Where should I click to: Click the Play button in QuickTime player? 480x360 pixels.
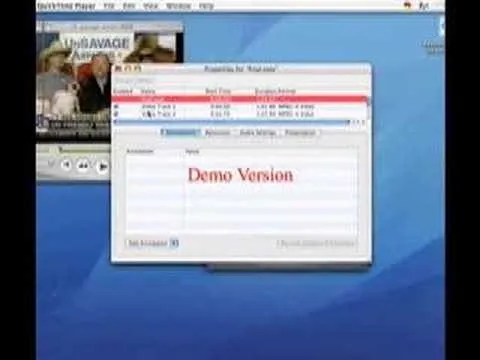click(x=103, y=166)
